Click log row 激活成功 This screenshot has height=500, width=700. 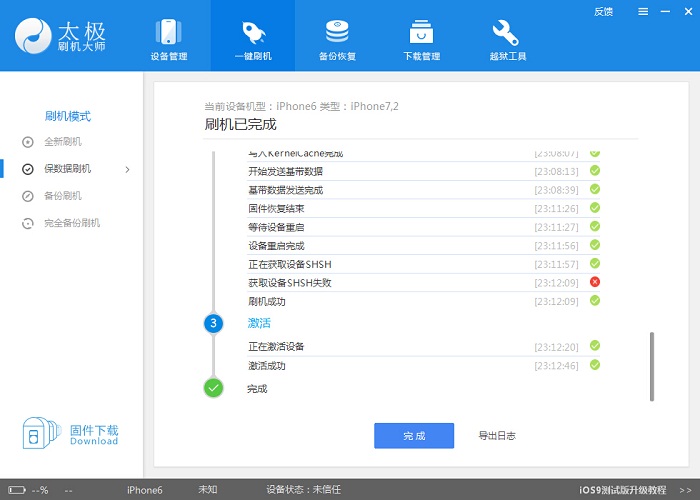424,366
